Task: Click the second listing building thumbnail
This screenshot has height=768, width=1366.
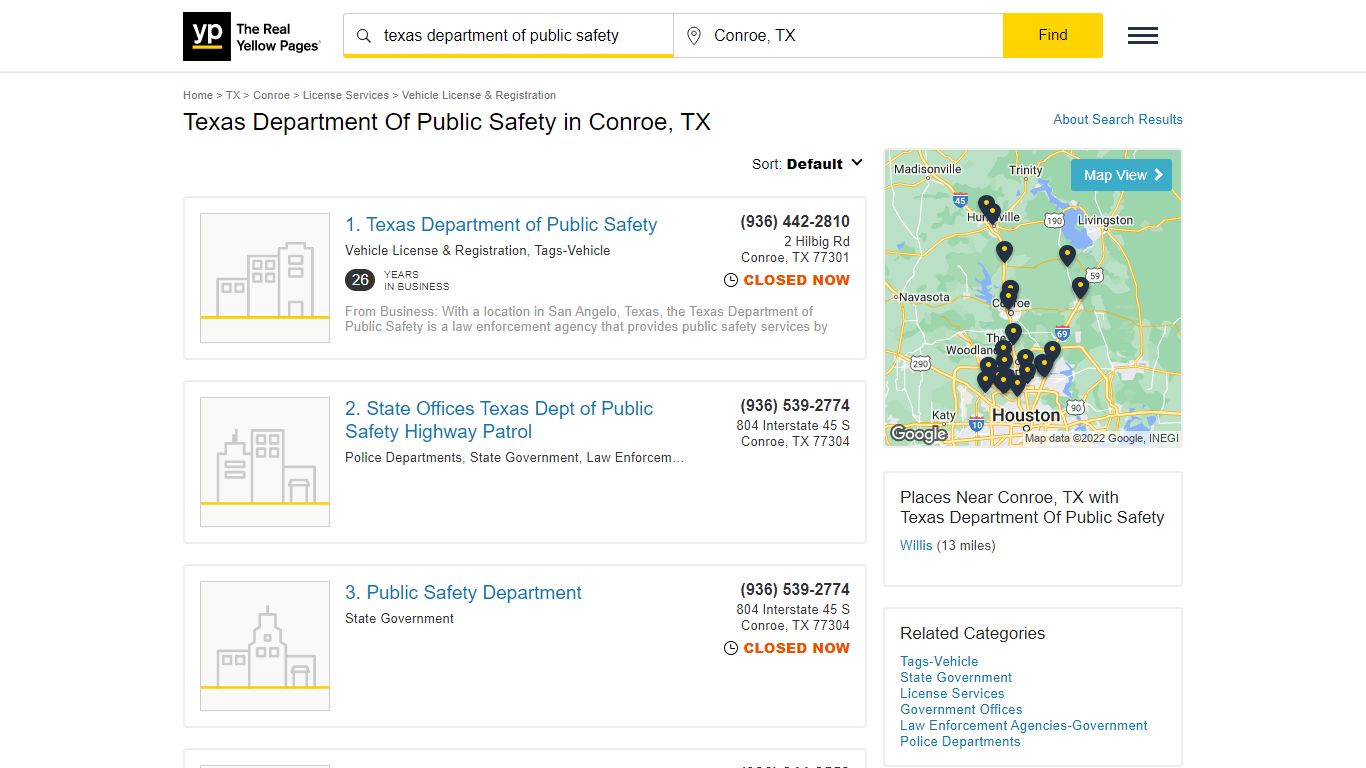Action: 265,462
